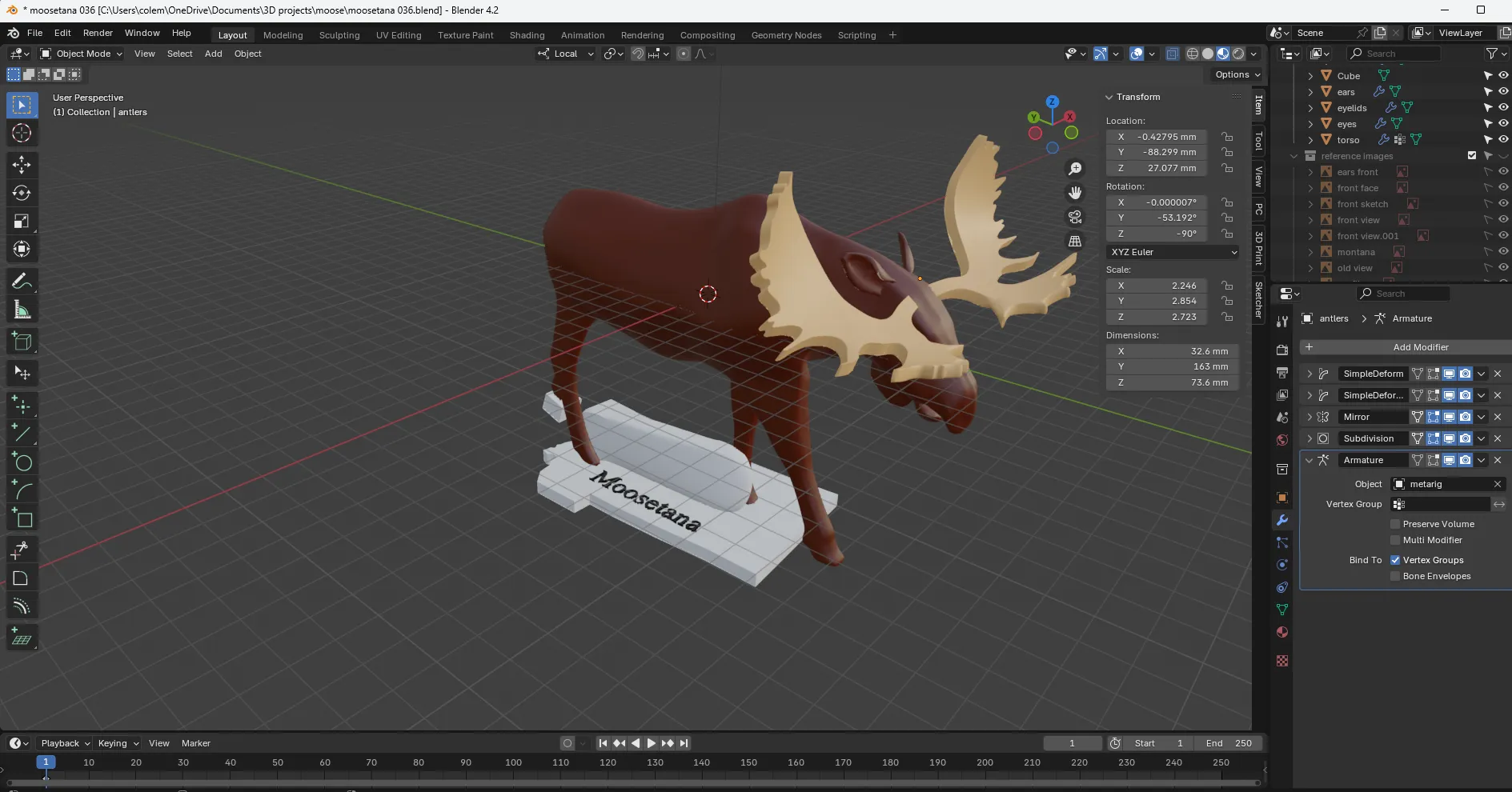
Task: Expand the Mirror modifier panel
Action: pos(1309,417)
